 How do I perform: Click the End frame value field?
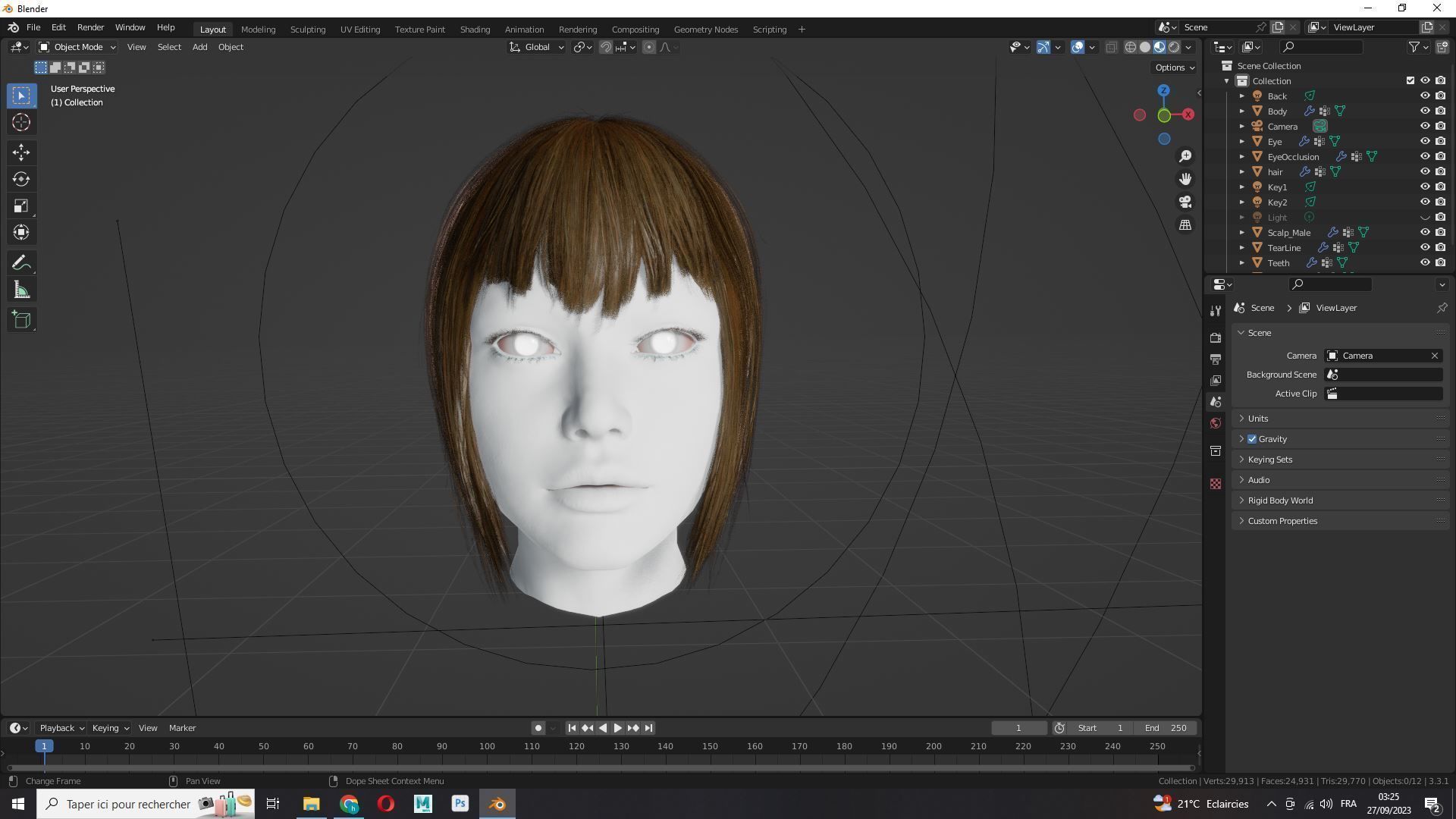(1166, 728)
